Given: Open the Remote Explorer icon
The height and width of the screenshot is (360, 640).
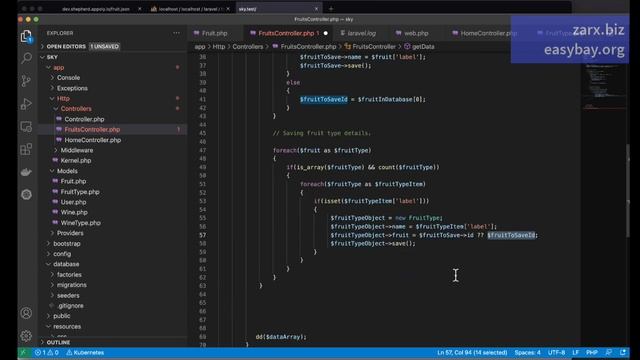Looking at the screenshot, I should [26, 127].
